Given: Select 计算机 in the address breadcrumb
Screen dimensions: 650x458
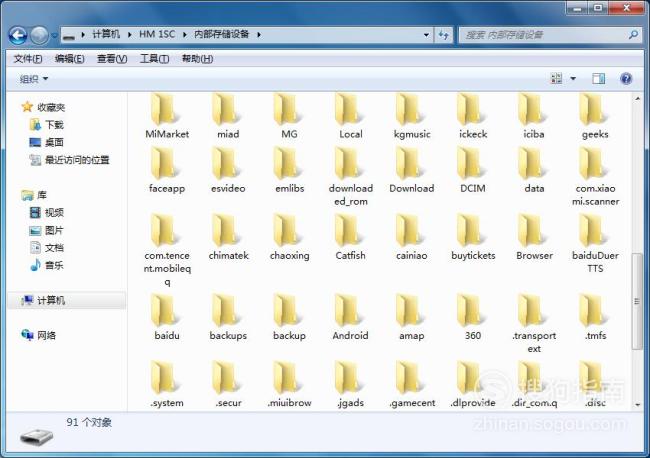Looking at the screenshot, I should click(x=106, y=34).
